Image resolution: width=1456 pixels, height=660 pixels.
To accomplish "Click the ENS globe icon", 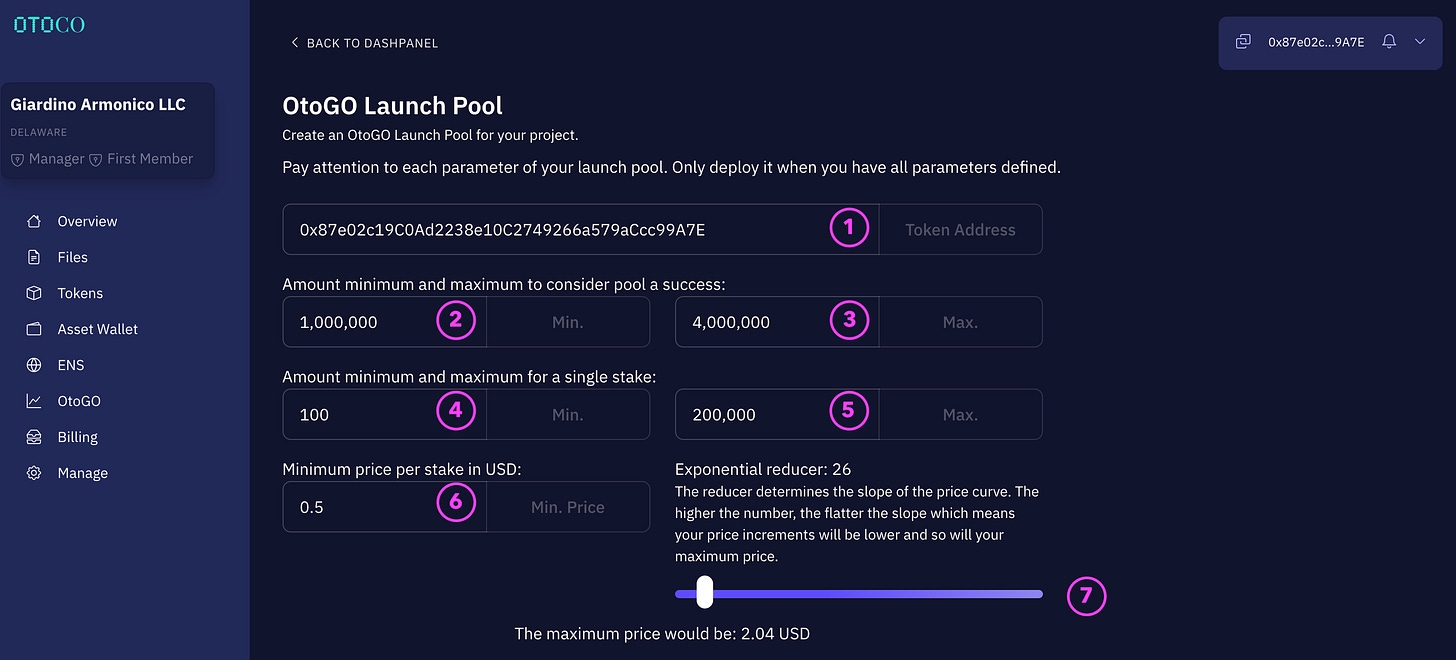I will (x=34, y=365).
